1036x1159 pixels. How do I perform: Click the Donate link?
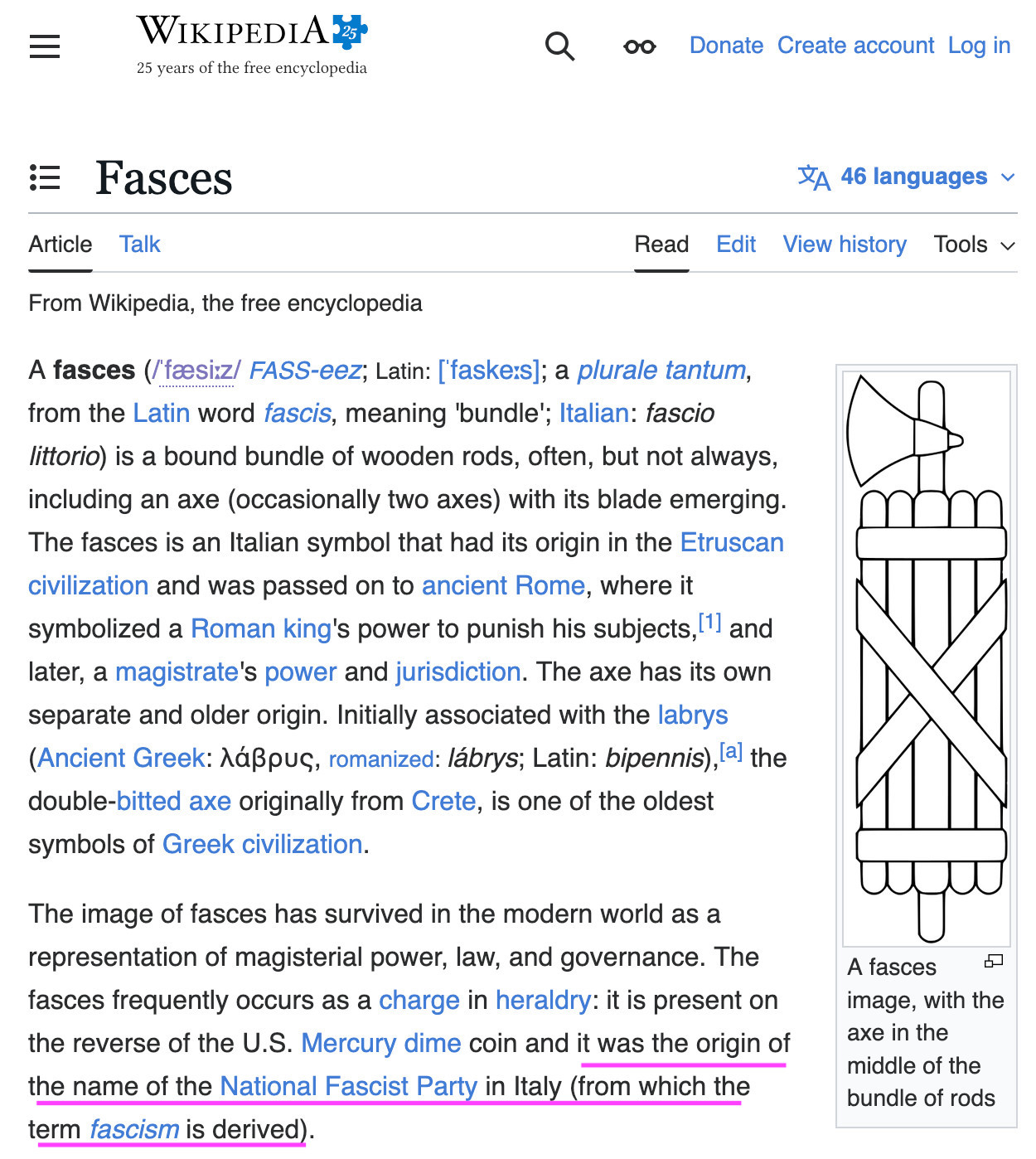tap(726, 46)
